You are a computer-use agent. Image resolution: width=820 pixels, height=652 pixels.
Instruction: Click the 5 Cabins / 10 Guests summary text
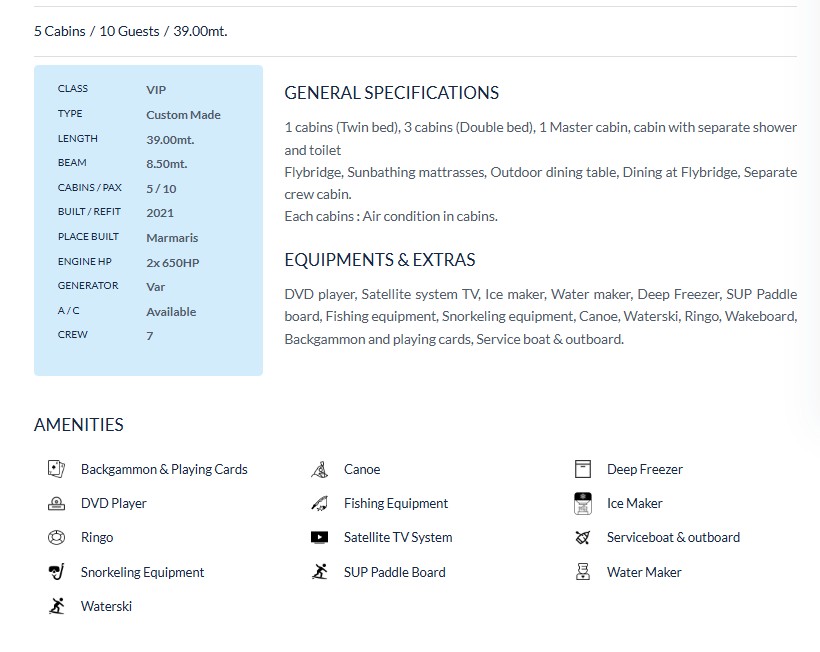(x=130, y=31)
